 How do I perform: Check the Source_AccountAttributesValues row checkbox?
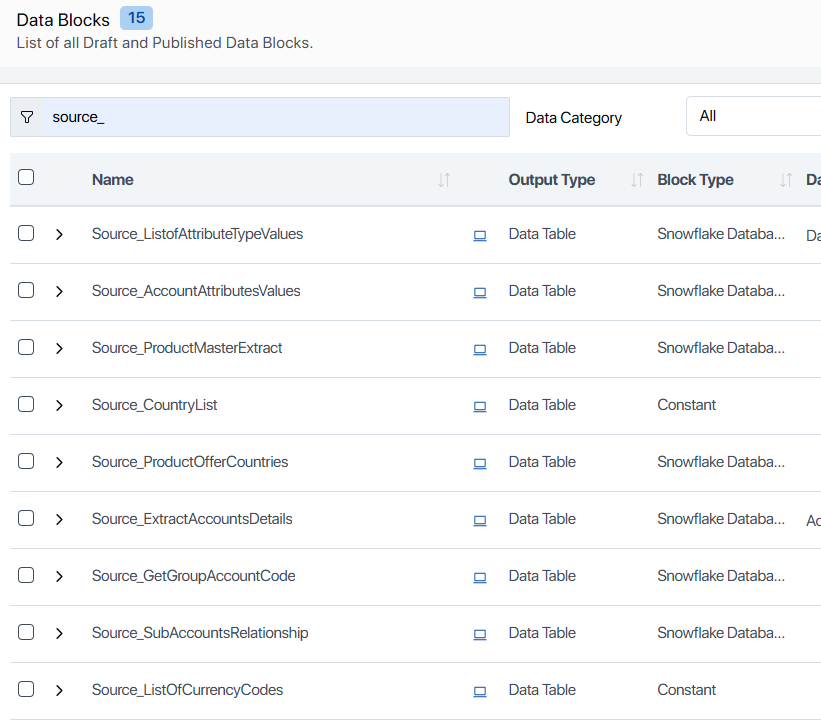(x=26, y=290)
